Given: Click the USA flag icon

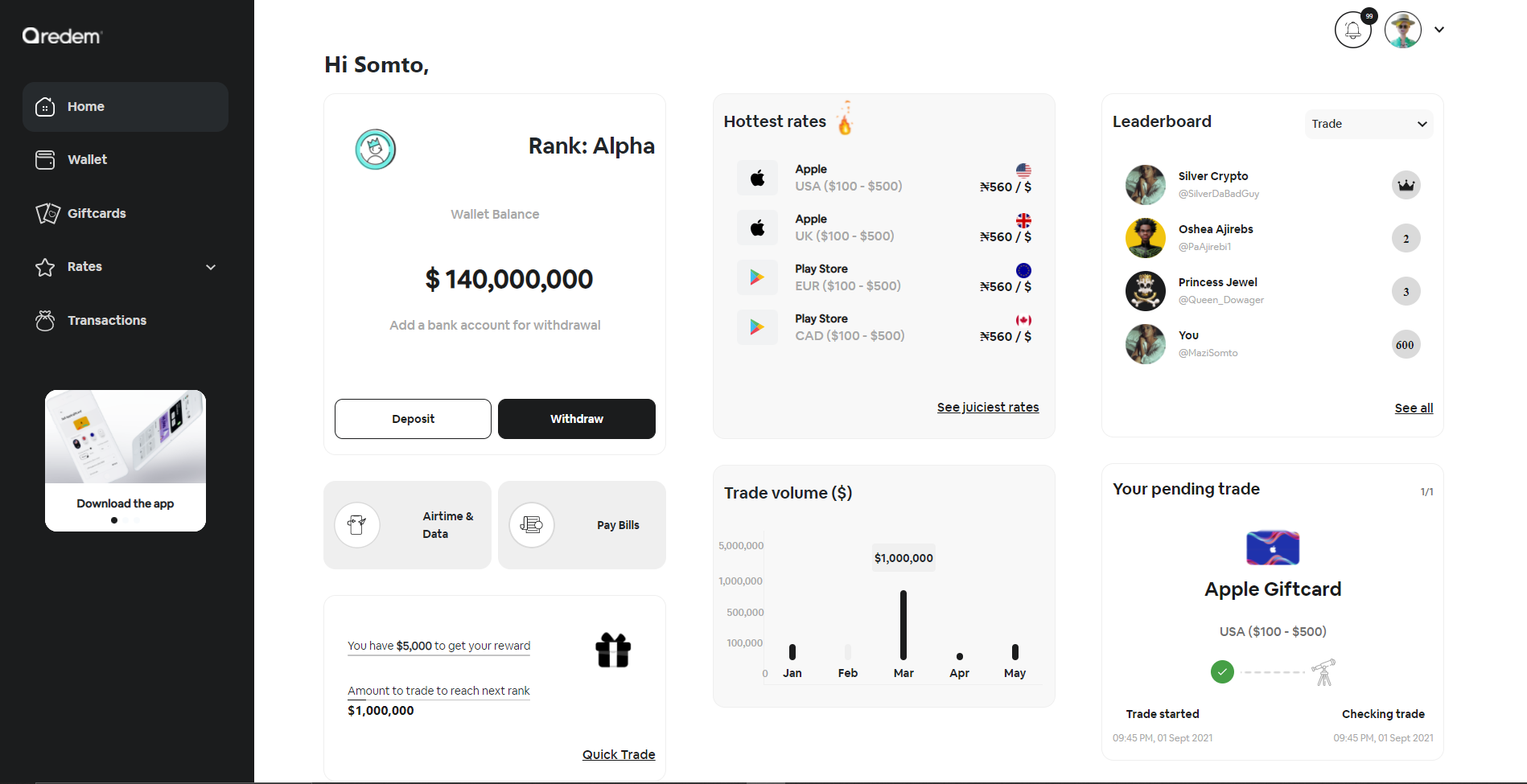Looking at the screenshot, I should [1023, 170].
